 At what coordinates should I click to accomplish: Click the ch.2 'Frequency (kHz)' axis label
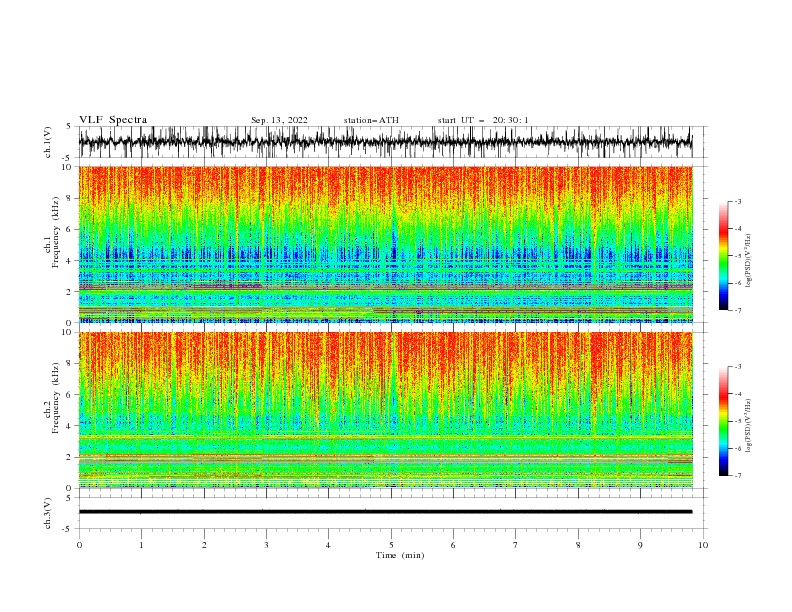pos(56,398)
